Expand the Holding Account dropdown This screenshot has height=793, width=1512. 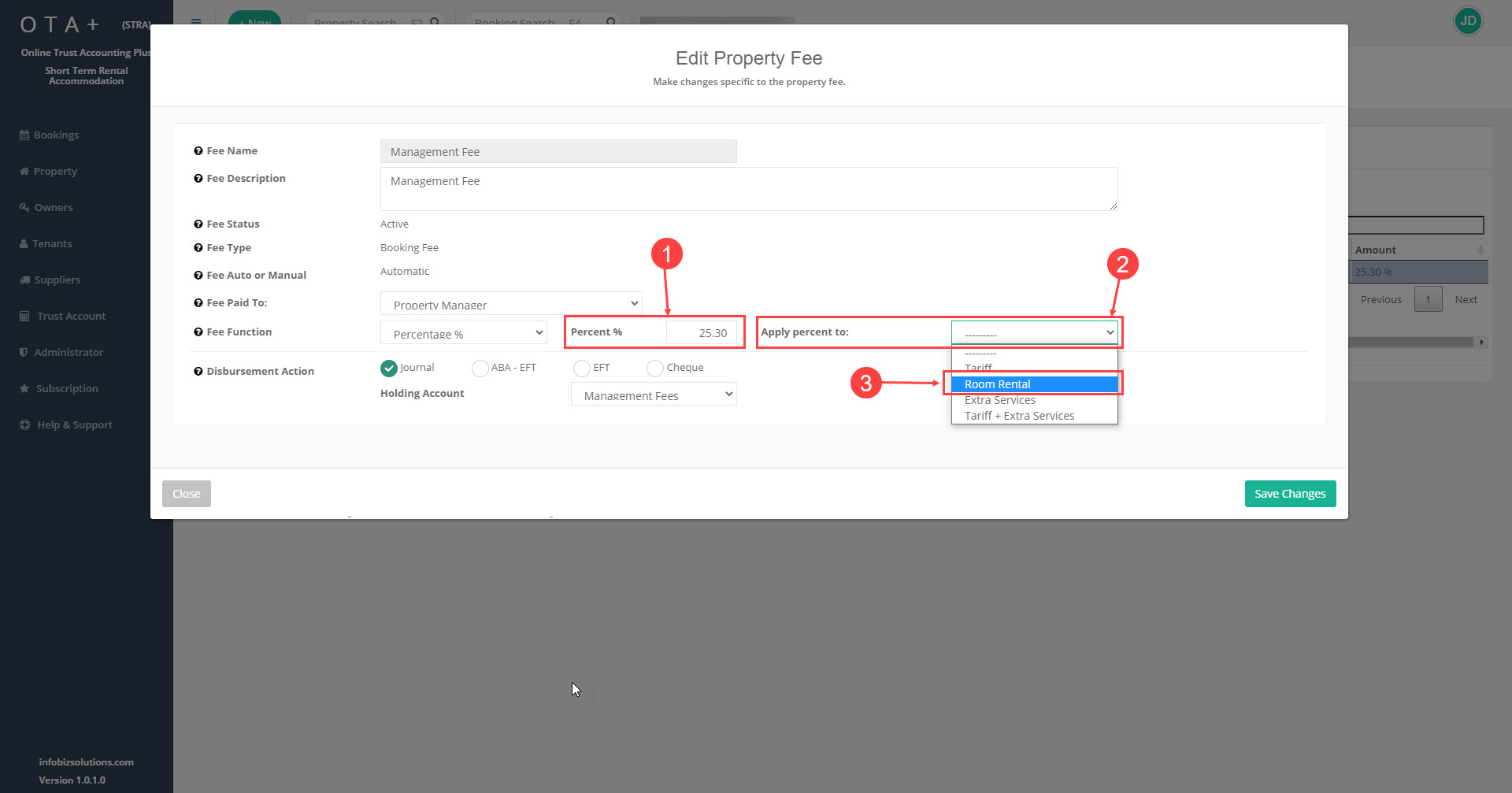pyautogui.click(x=654, y=395)
